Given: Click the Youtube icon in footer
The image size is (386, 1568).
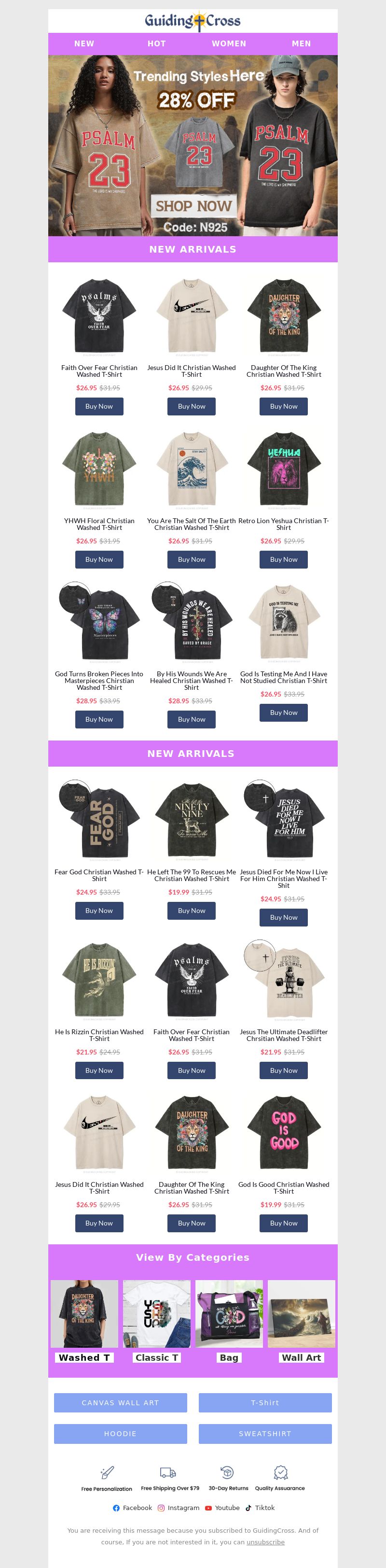Looking at the screenshot, I should [x=208, y=1508].
